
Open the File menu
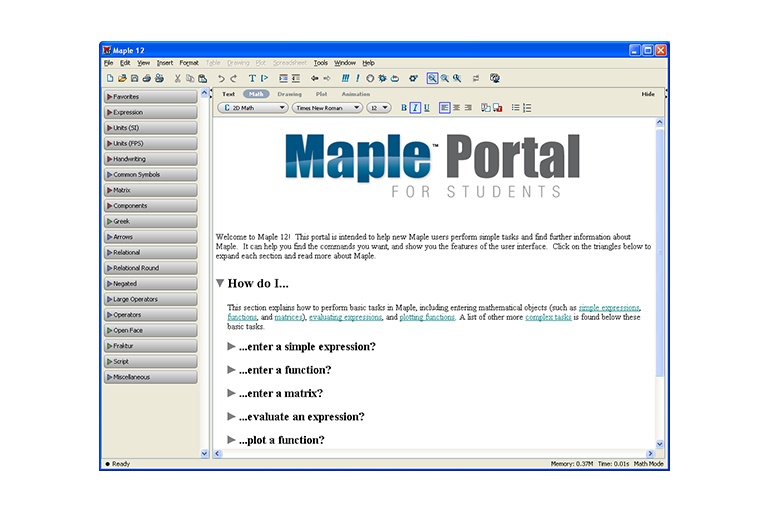click(109, 63)
